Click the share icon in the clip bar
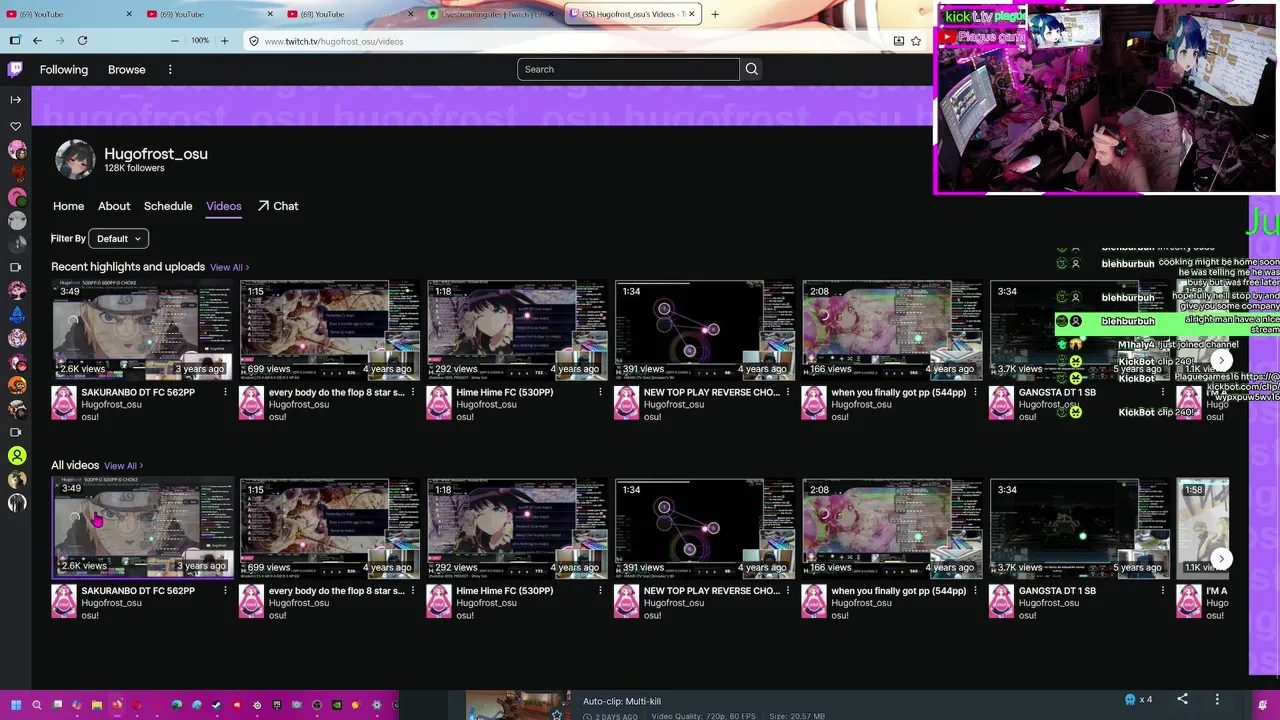This screenshot has height=720, width=1280. (1182, 699)
